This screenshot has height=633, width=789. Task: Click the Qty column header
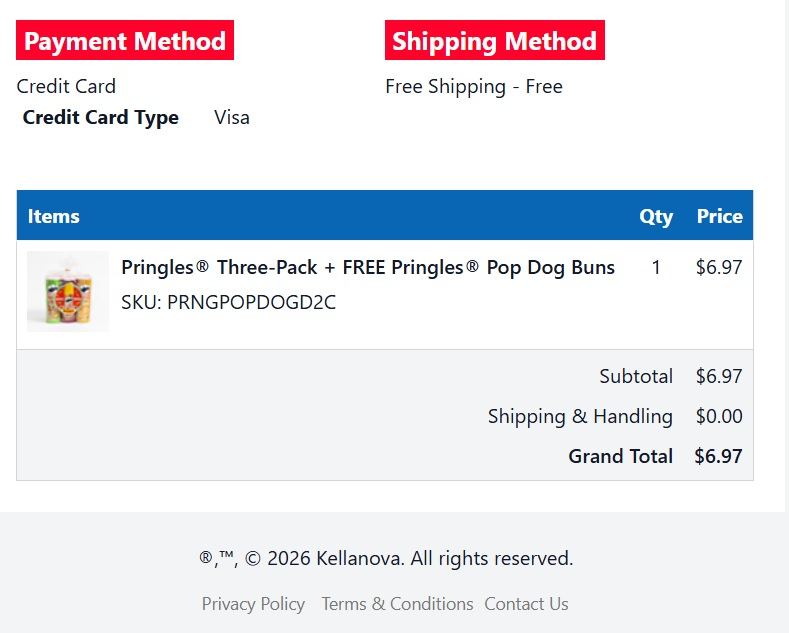click(x=656, y=216)
